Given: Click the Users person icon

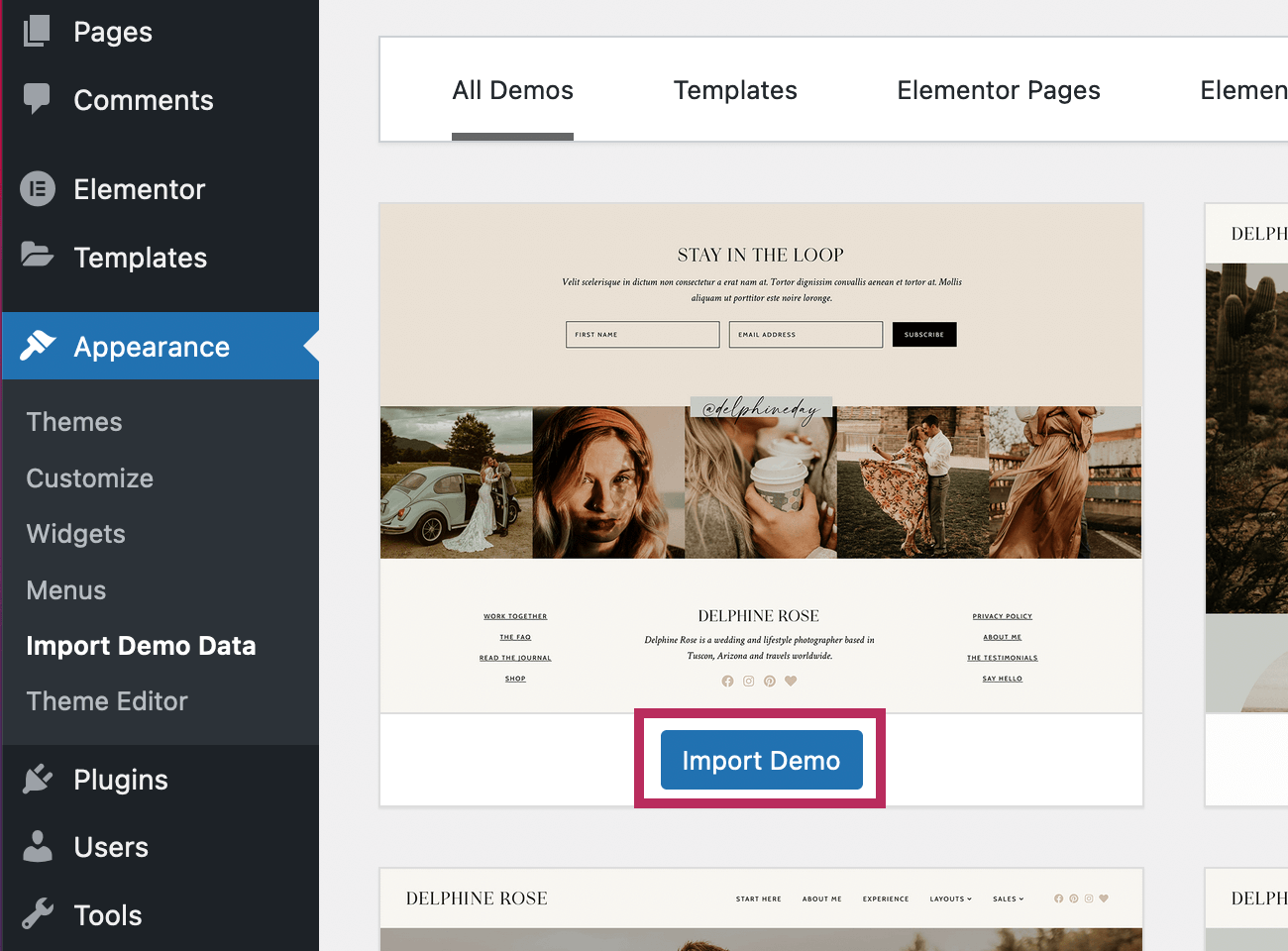Looking at the screenshot, I should tap(38, 846).
